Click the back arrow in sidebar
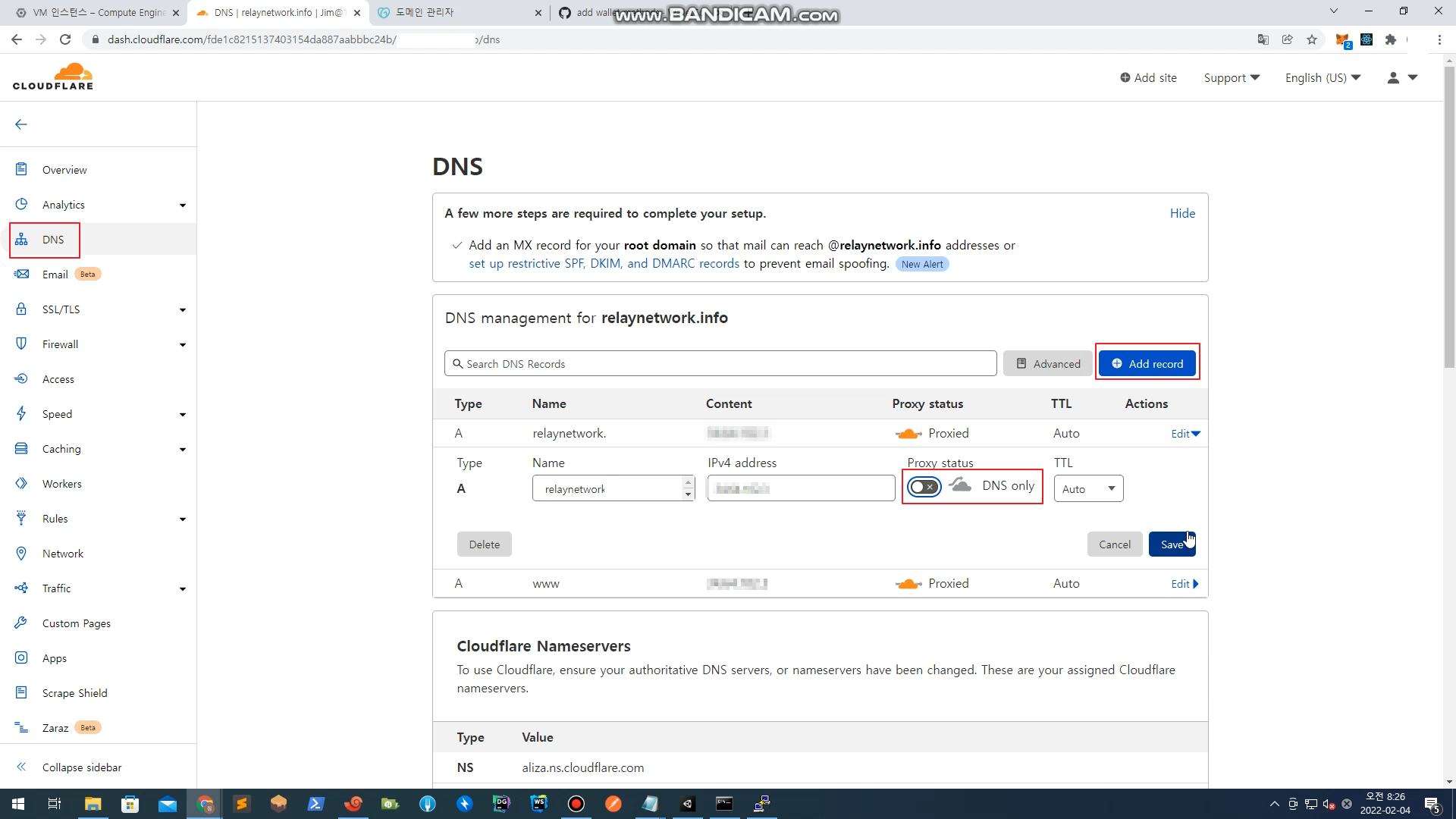Image resolution: width=1456 pixels, height=819 pixels. click(21, 124)
